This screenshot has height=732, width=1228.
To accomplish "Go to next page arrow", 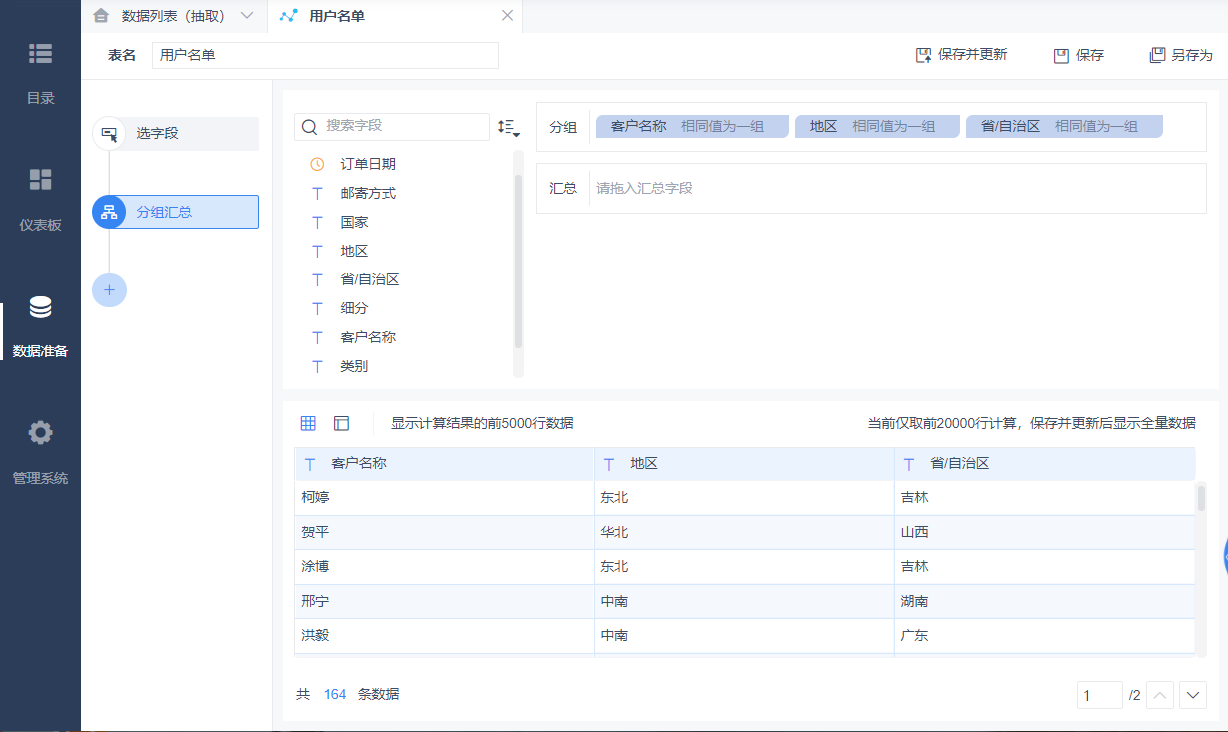I will (x=1193, y=695).
